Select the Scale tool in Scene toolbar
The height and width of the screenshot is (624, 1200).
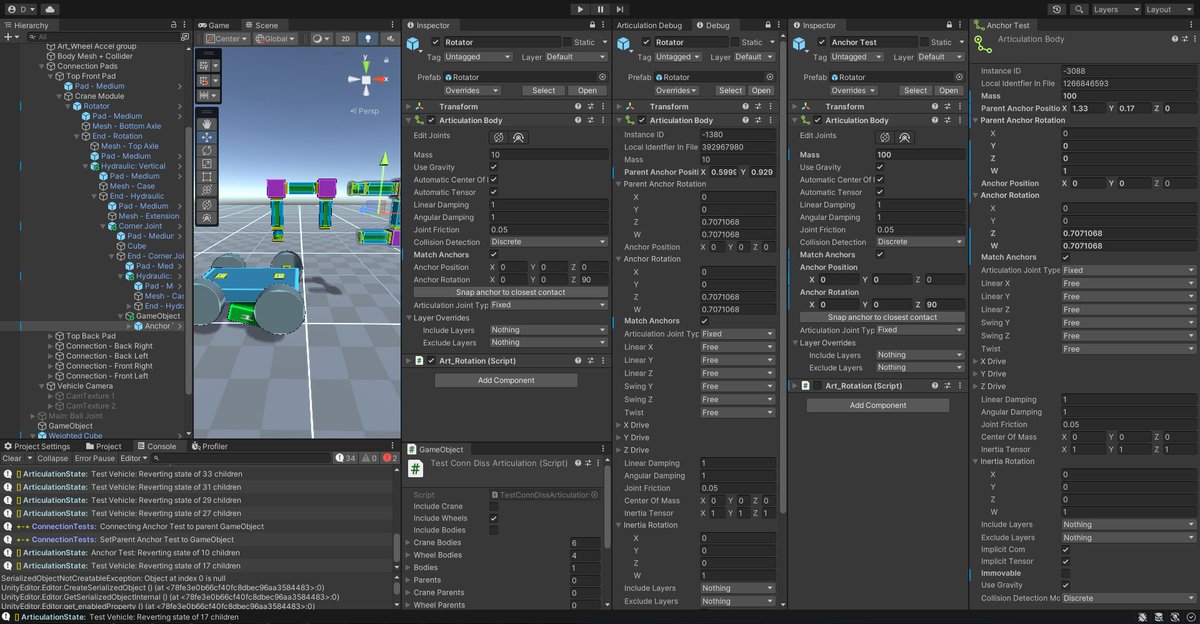(x=207, y=164)
